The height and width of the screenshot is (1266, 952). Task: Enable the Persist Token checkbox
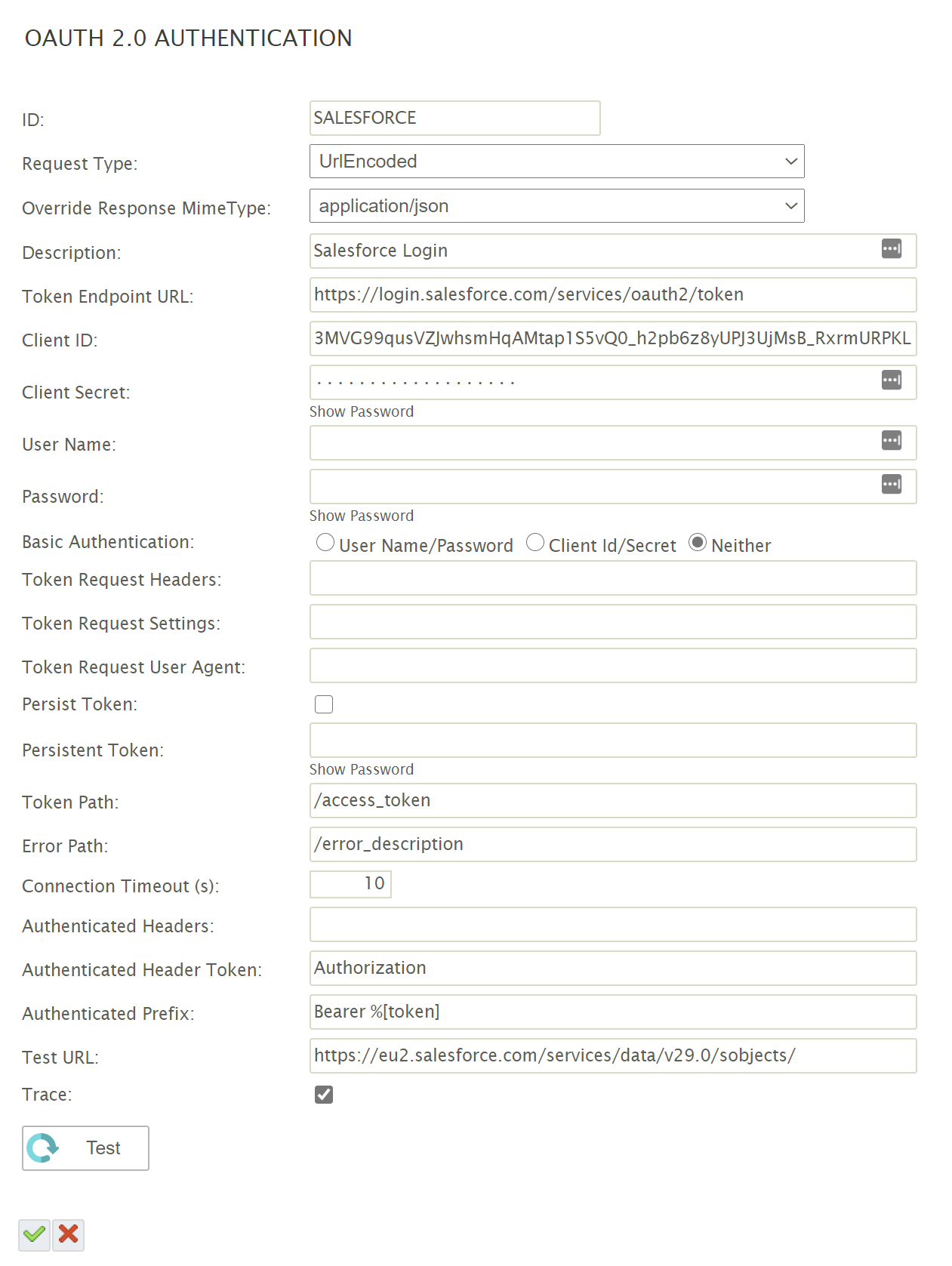(324, 704)
